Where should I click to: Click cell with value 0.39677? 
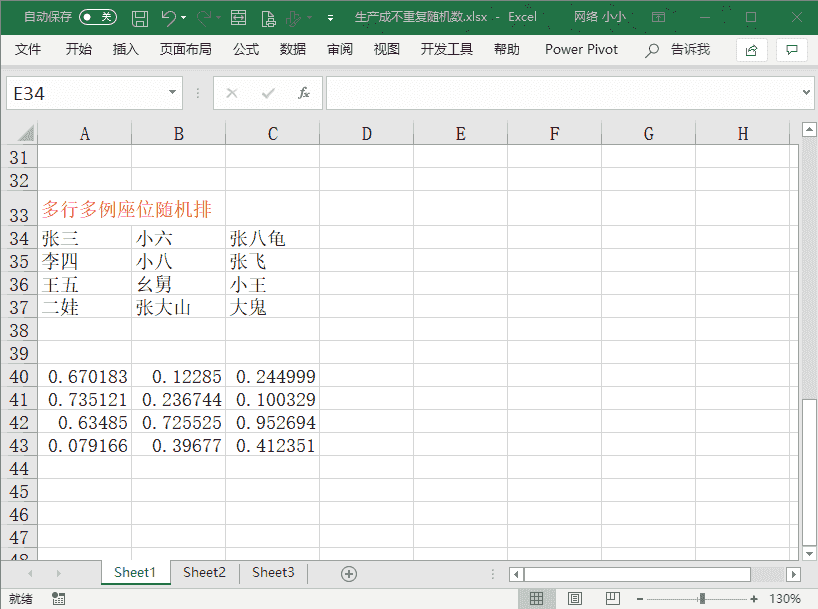pyautogui.click(x=178, y=445)
